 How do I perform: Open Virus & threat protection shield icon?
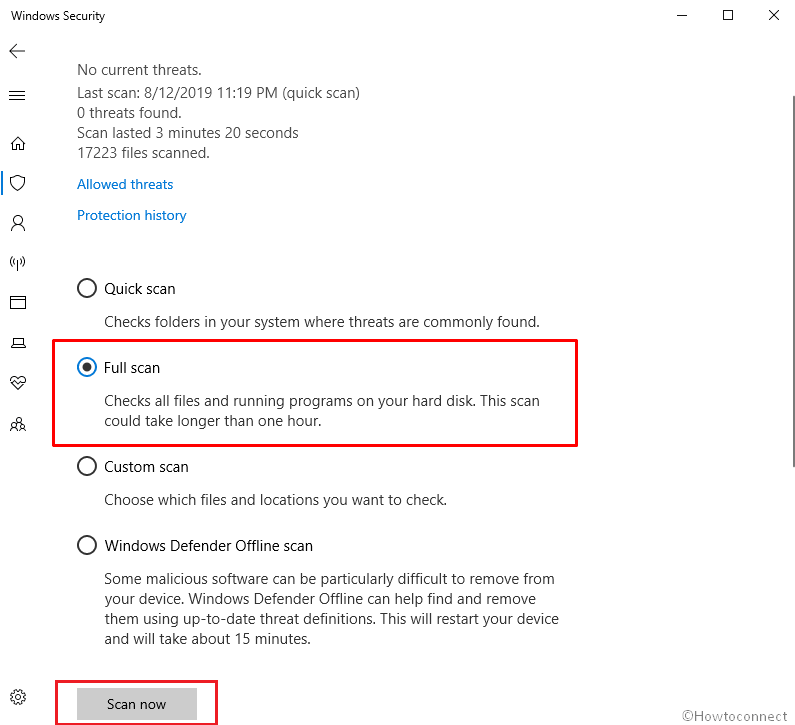(18, 183)
